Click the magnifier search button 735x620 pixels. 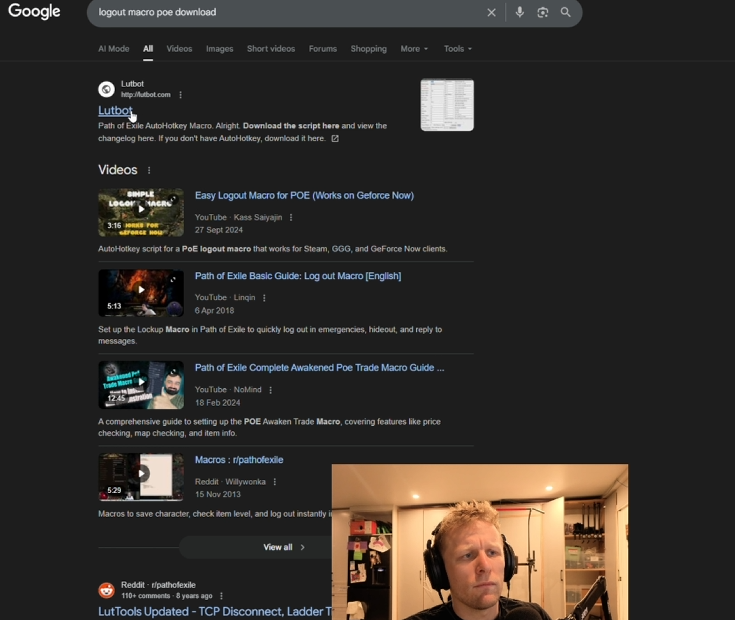click(x=565, y=12)
